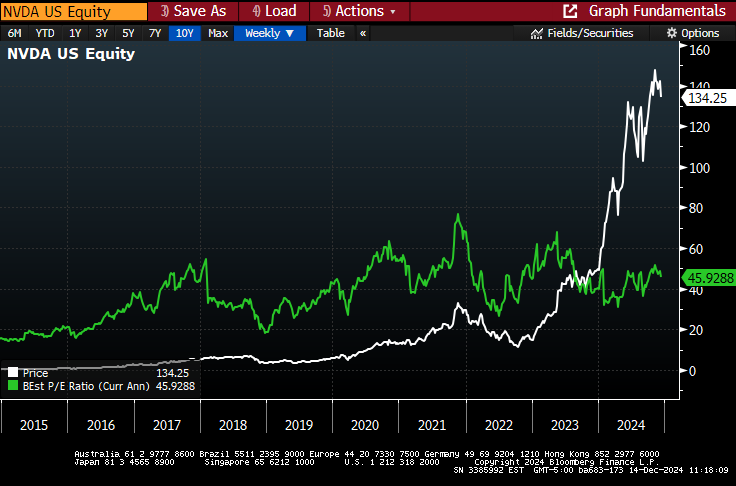Click the green BEst P/E Ratio swatch
The height and width of the screenshot is (486, 736).
[x=13, y=386]
